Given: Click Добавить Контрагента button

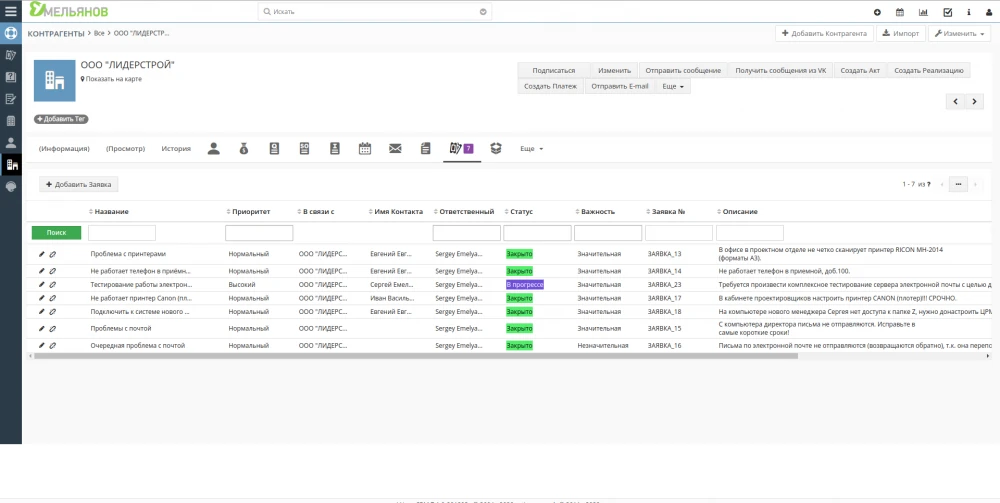Looking at the screenshot, I should 823,34.
